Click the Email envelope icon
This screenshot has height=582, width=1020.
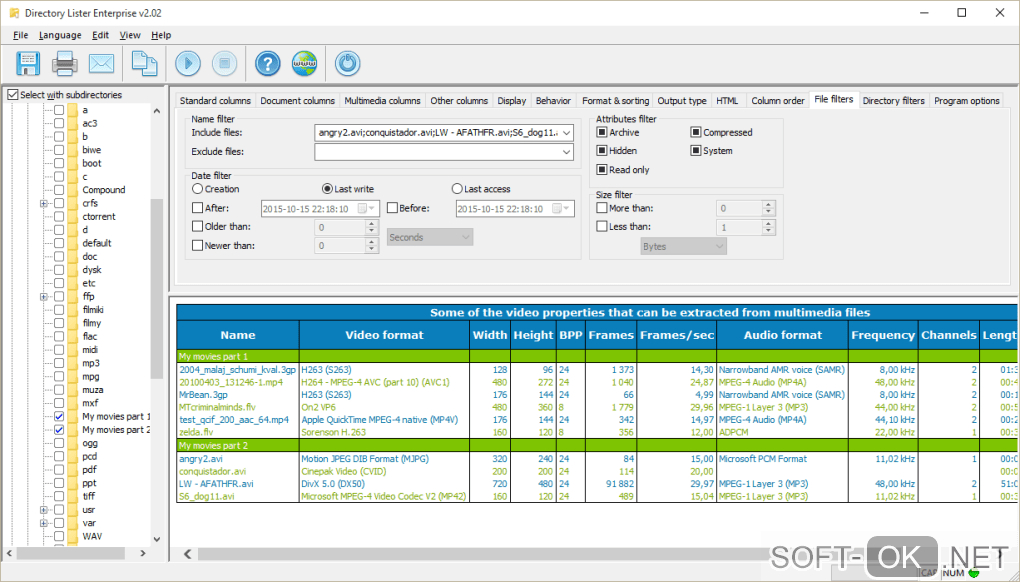100,63
